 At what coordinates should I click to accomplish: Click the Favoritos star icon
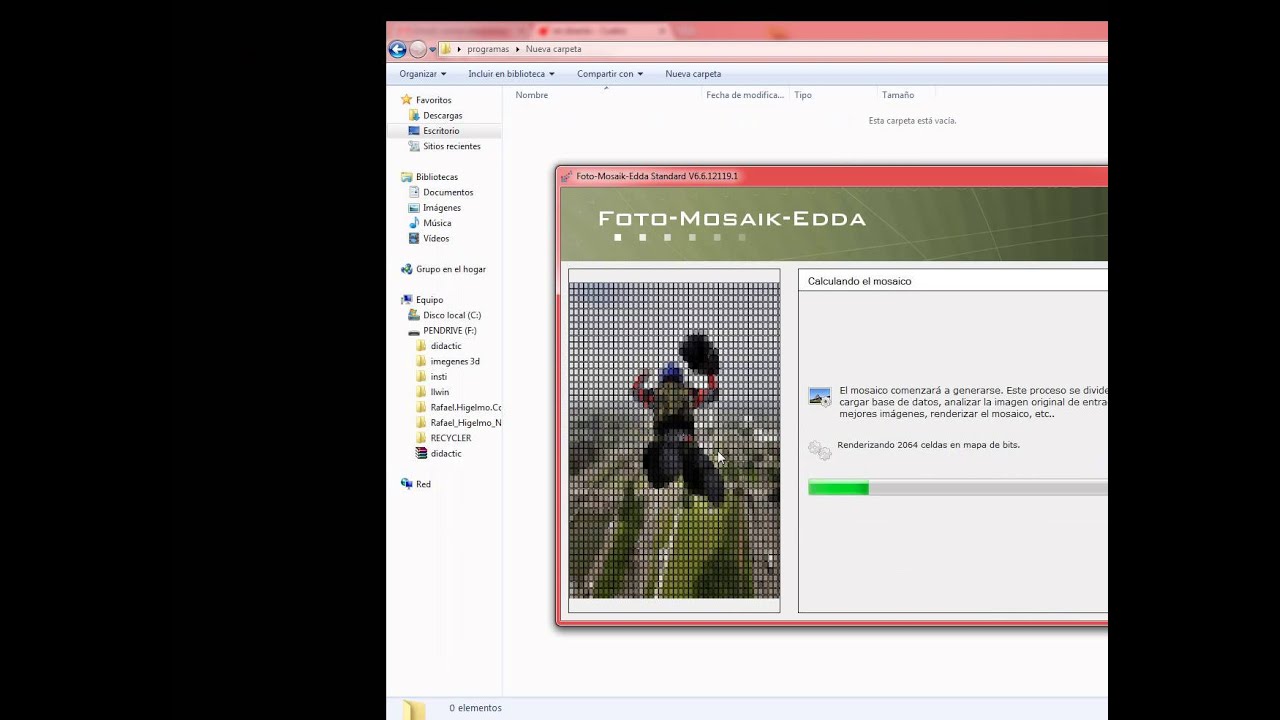406,100
